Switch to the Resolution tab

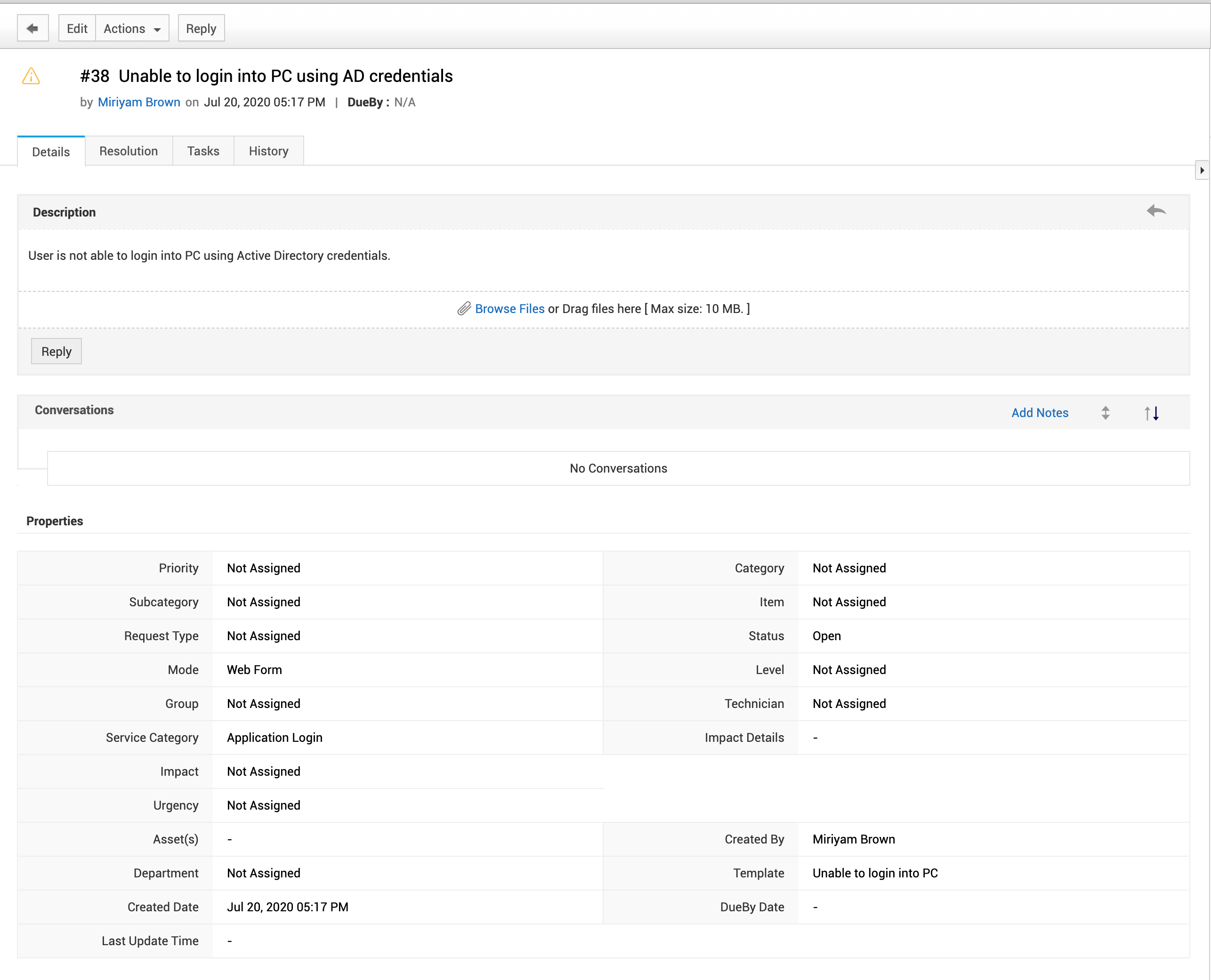pos(128,151)
